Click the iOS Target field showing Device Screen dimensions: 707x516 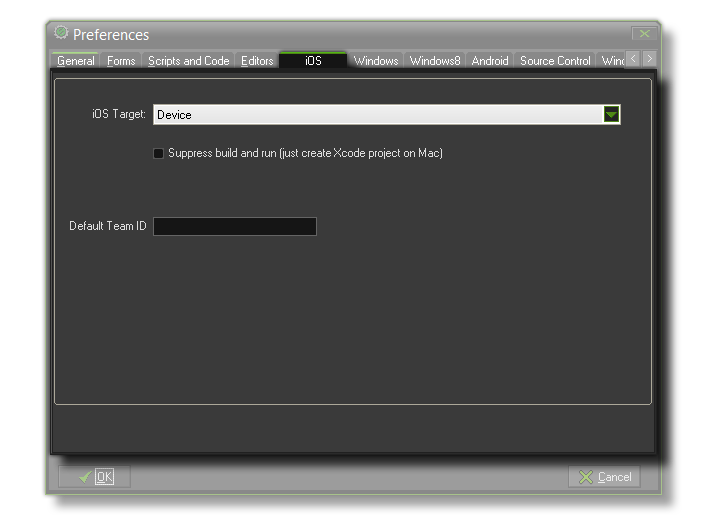[377, 115]
